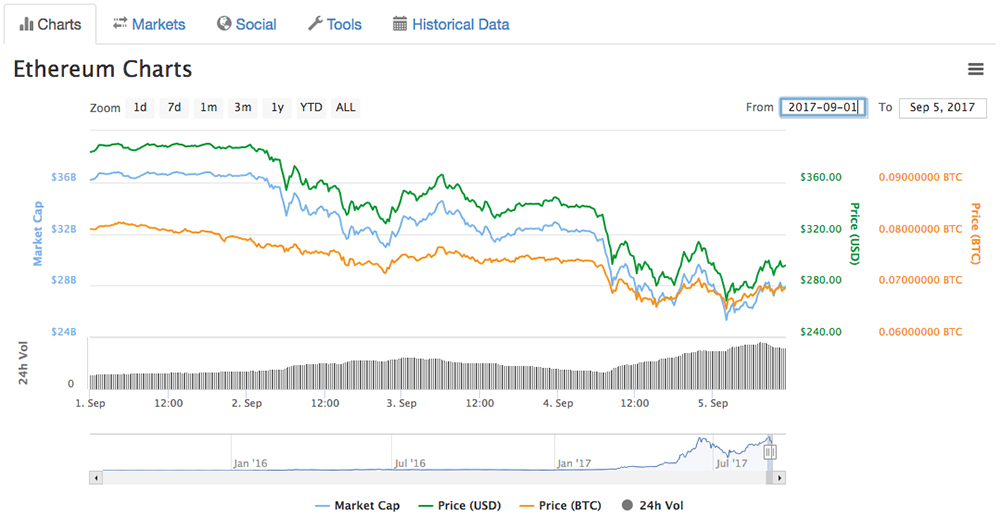Click the $240.00 price axis label
This screenshot has width=1000, height=517.
(x=821, y=331)
